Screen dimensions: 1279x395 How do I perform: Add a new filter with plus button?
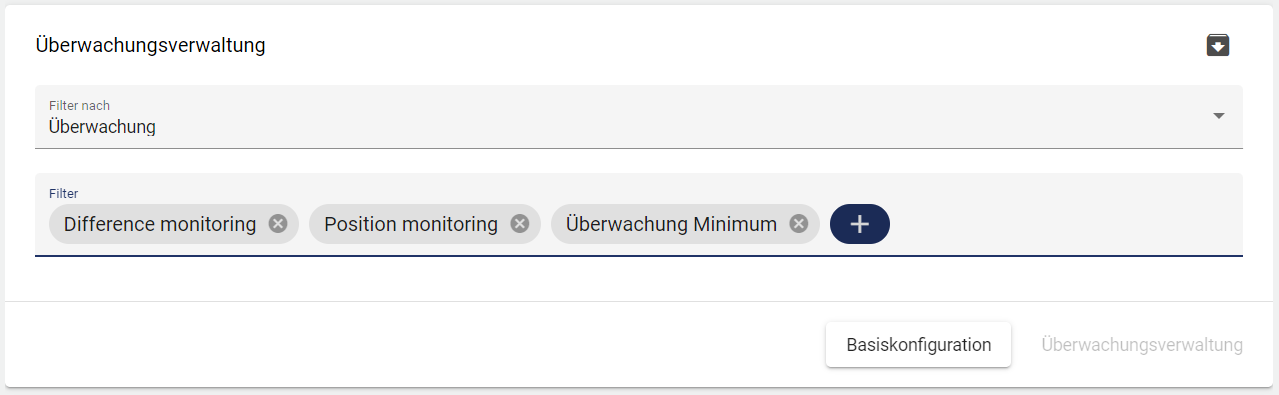pos(860,224)
